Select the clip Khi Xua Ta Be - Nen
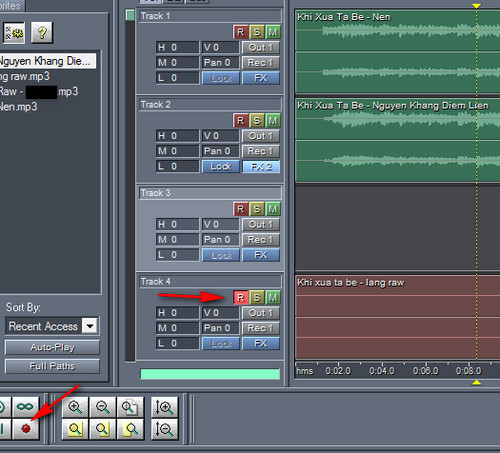Image resolution: width=500 pixels, height=453 pixels. [397, 51]
